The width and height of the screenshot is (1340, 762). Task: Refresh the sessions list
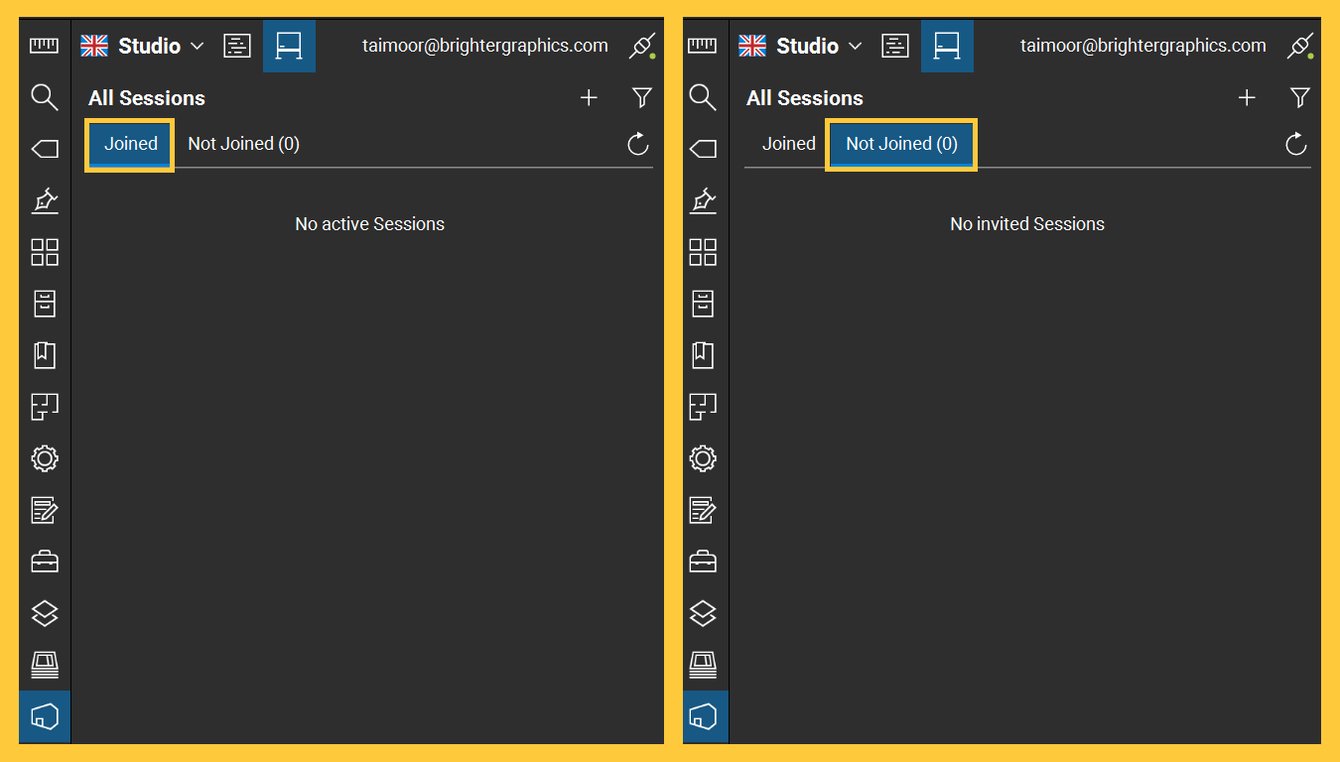pos(638,144)
